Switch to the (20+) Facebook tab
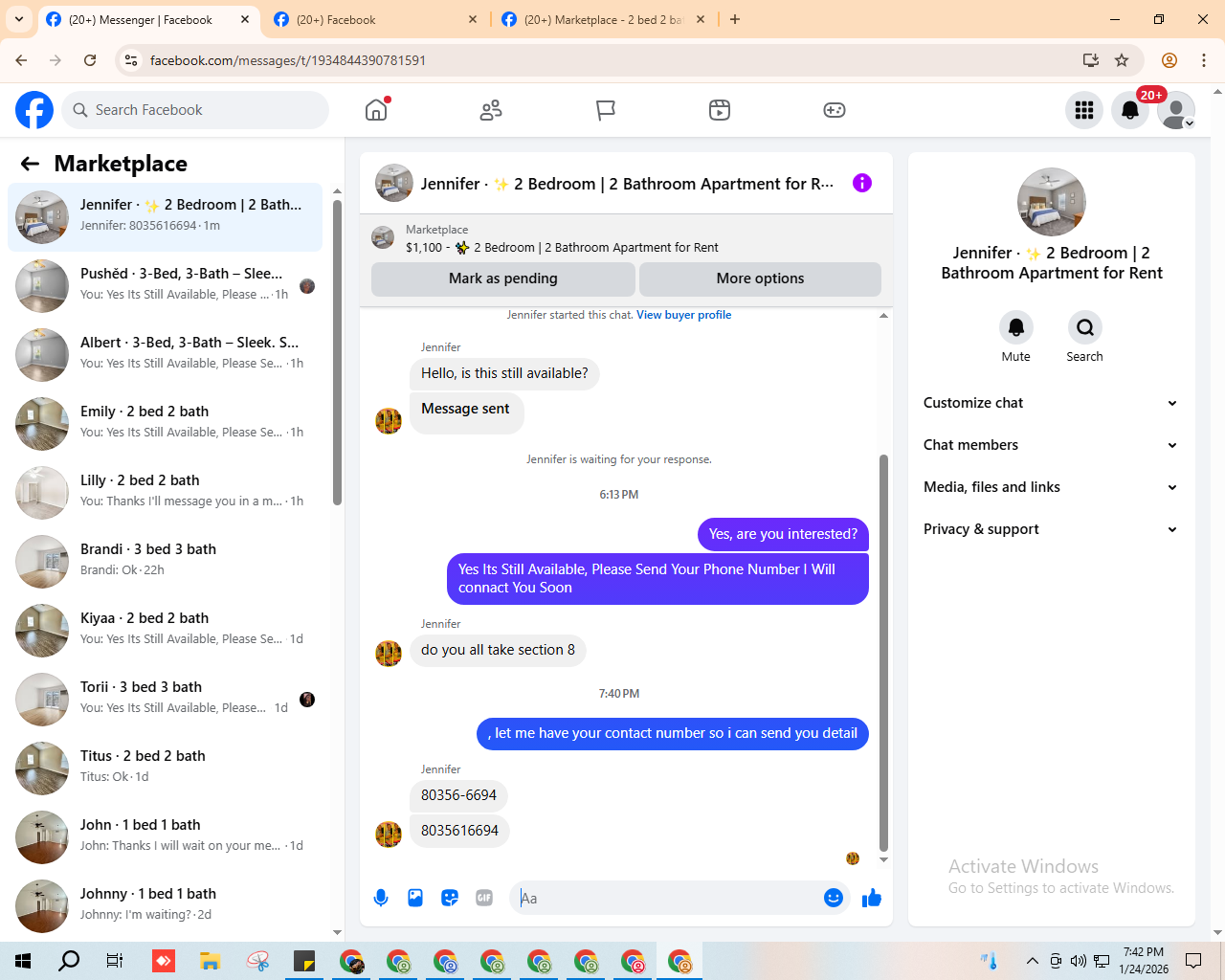Viewport: 1225px width, 980px height. pyautogui.click(x=375, y=19)
